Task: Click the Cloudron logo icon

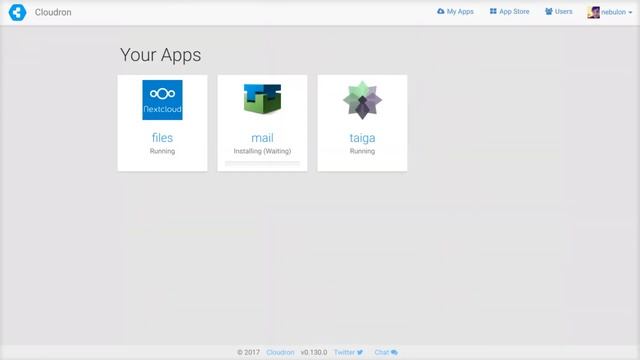Action: pos(18,12)
